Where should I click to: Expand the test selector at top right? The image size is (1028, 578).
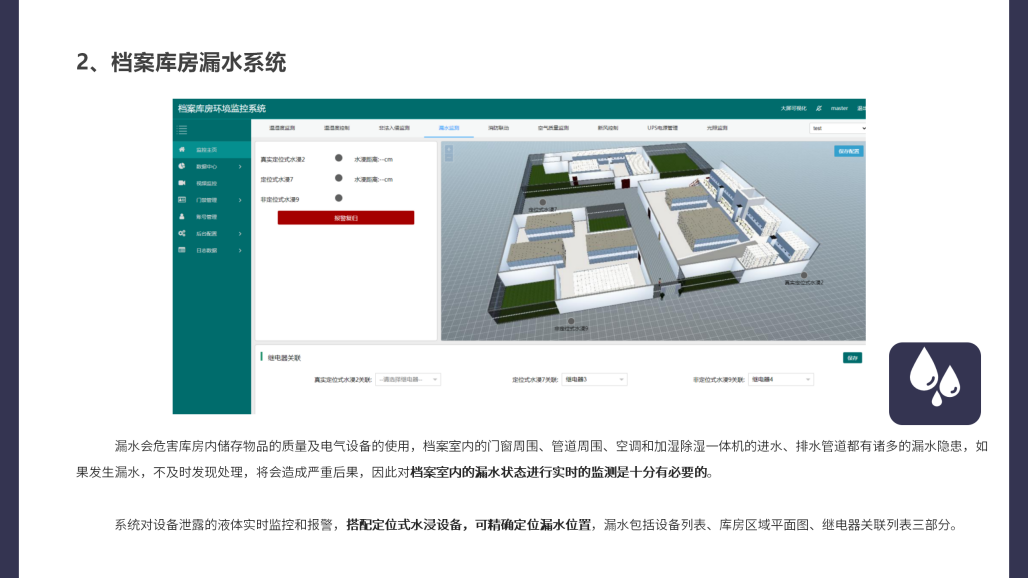pos(840,128)
